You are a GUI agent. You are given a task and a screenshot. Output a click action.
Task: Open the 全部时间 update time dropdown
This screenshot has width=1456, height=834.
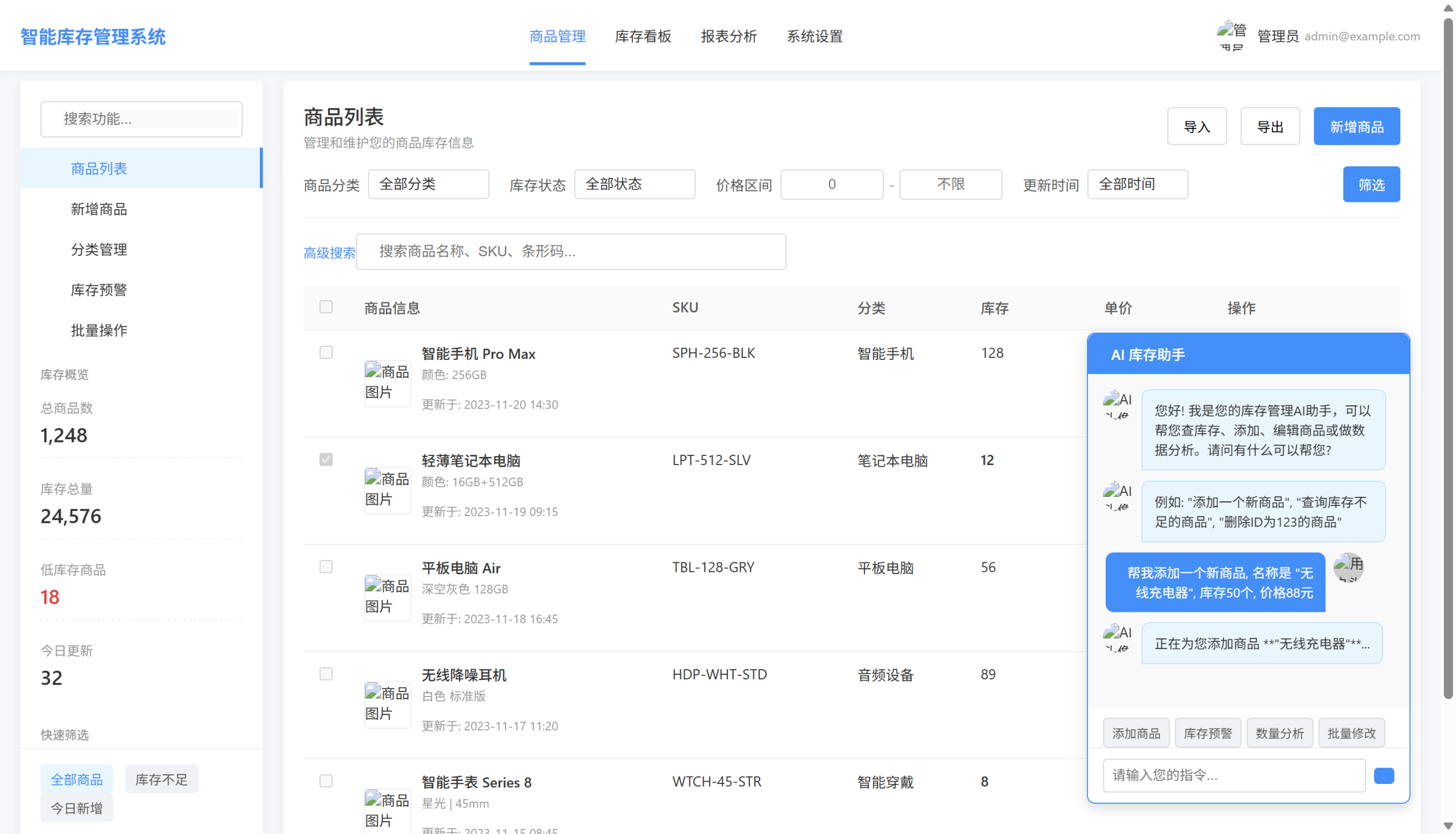click(1137, 184)
